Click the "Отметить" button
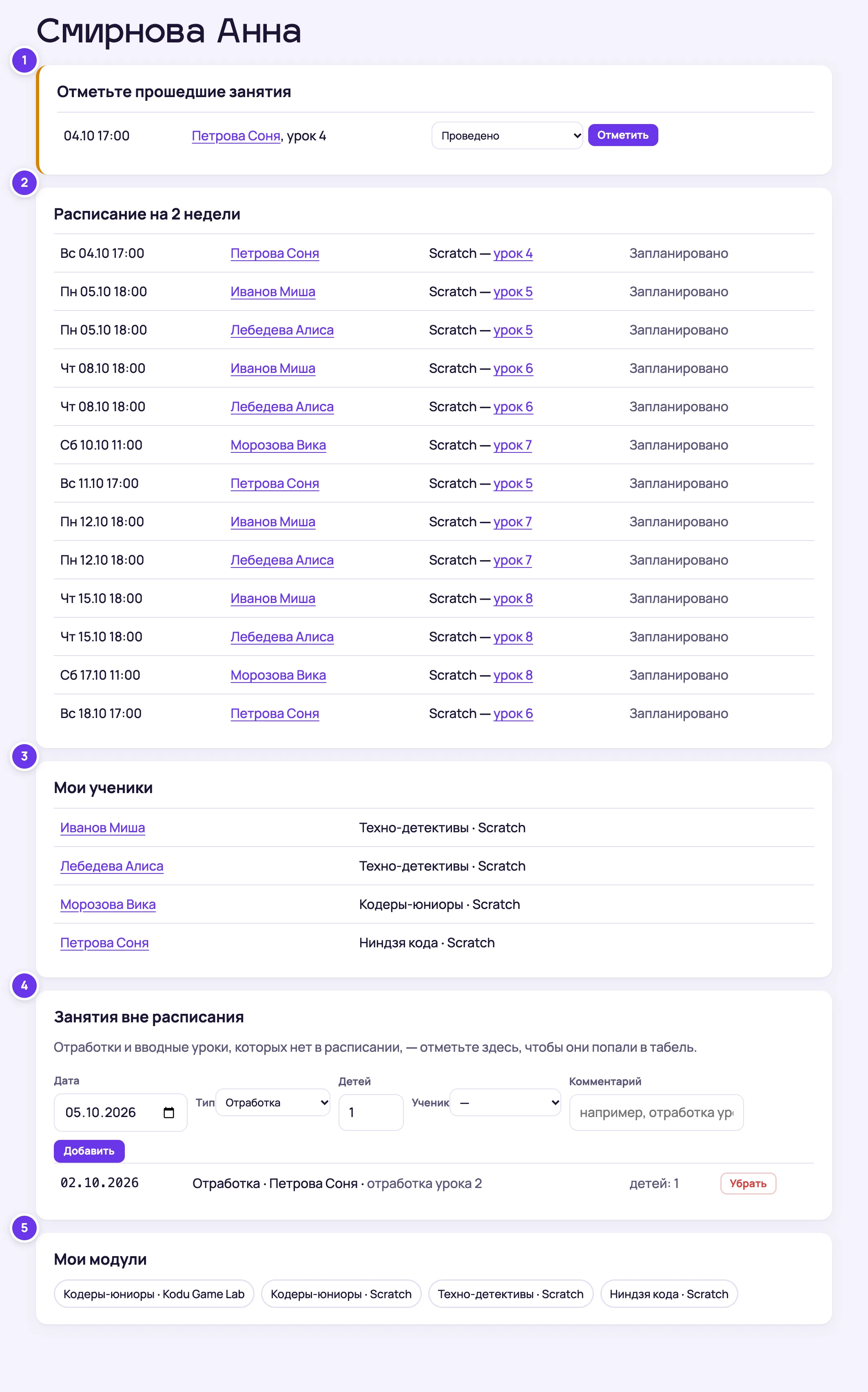The height and width of the screenshot is (1392, 868). pos(623,135)
